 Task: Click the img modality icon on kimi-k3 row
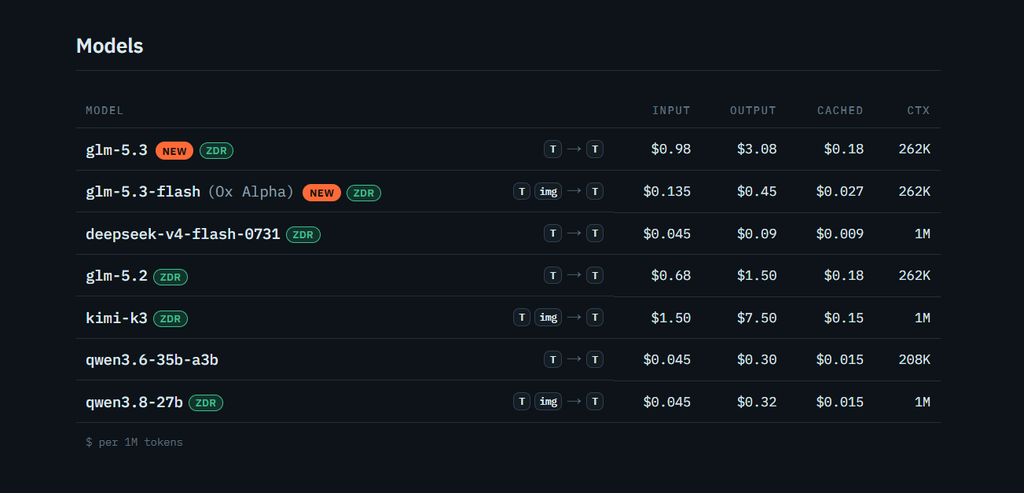[x=548, y=318]
